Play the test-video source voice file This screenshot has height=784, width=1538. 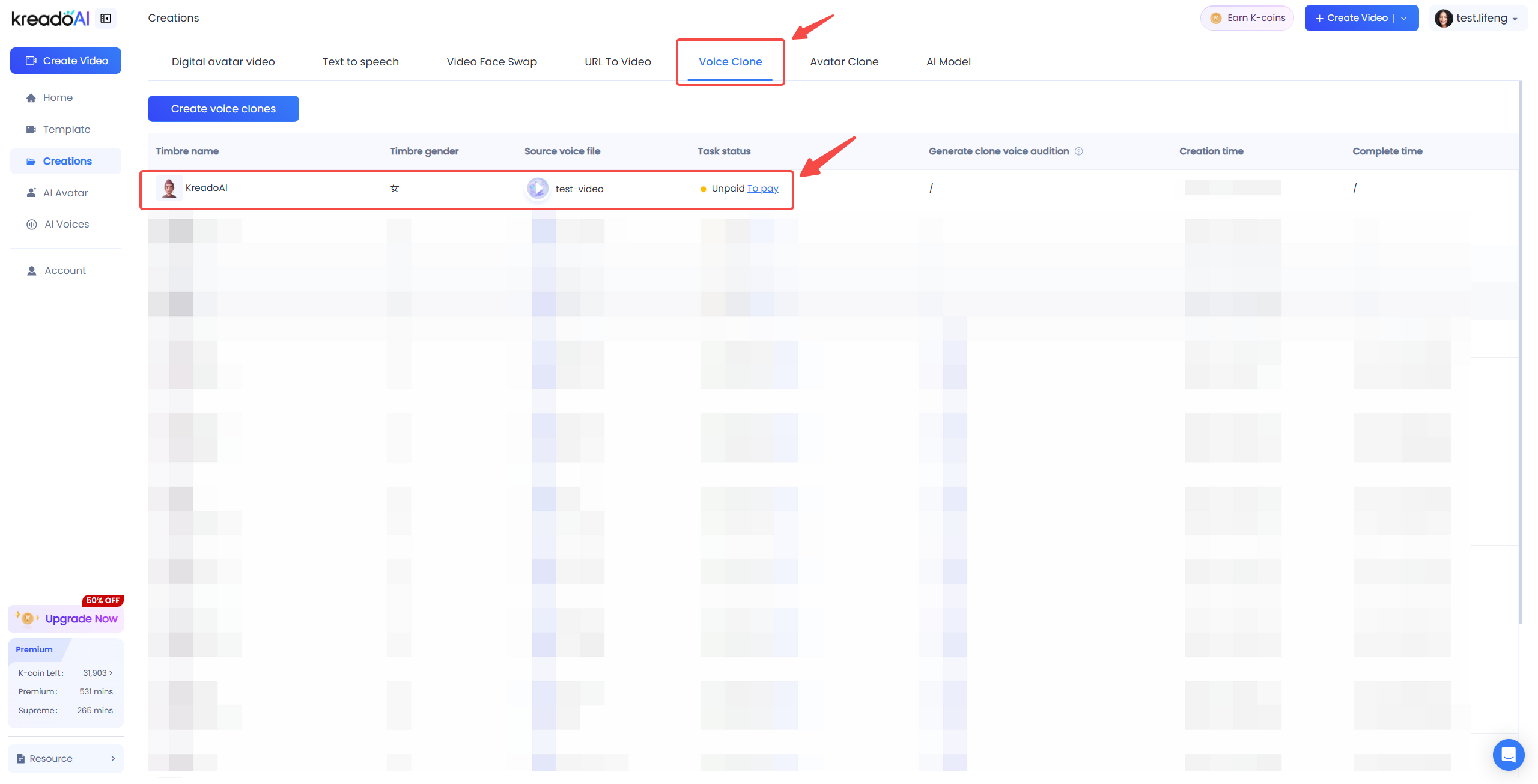pos(538,189)
